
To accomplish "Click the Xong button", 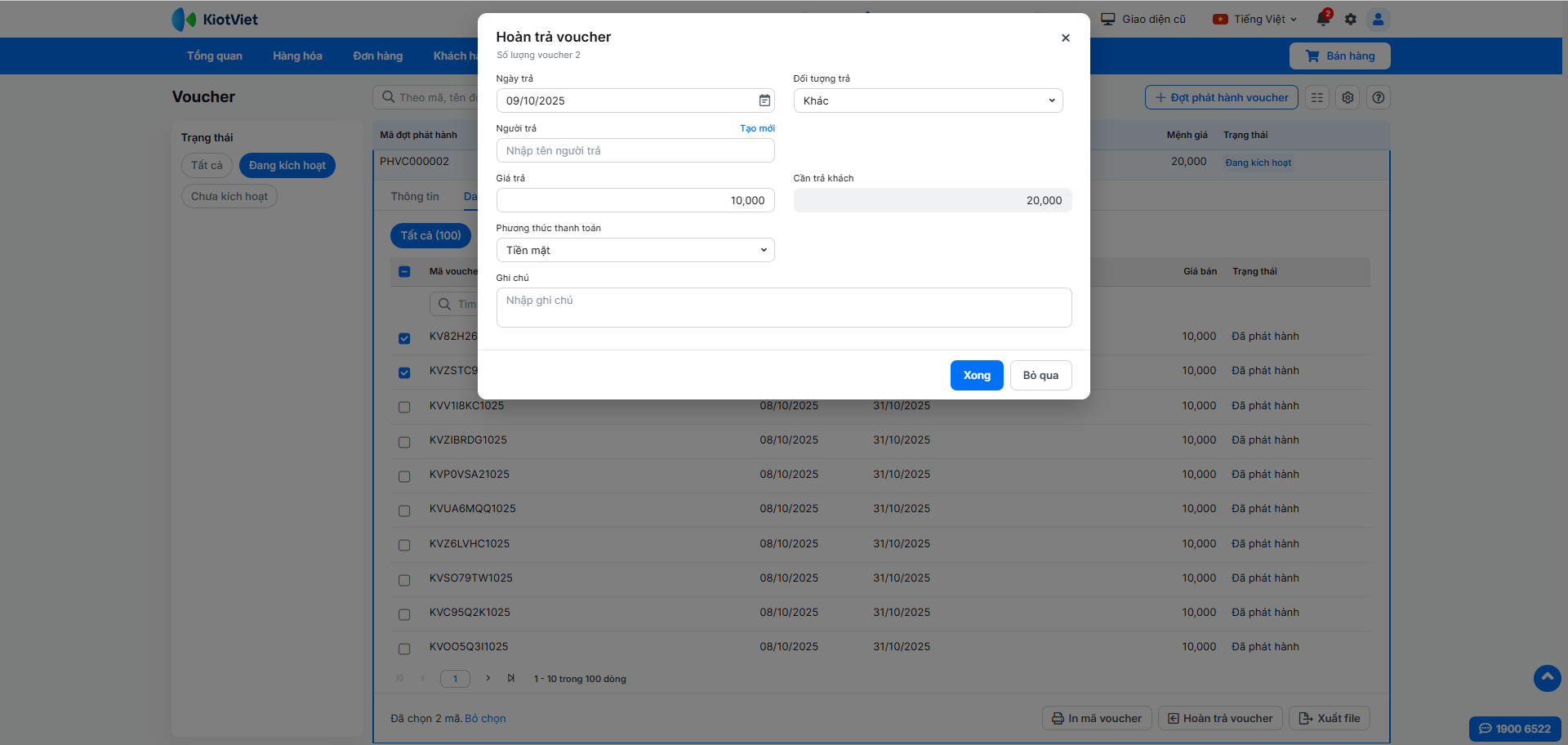I will pos(977,375).
